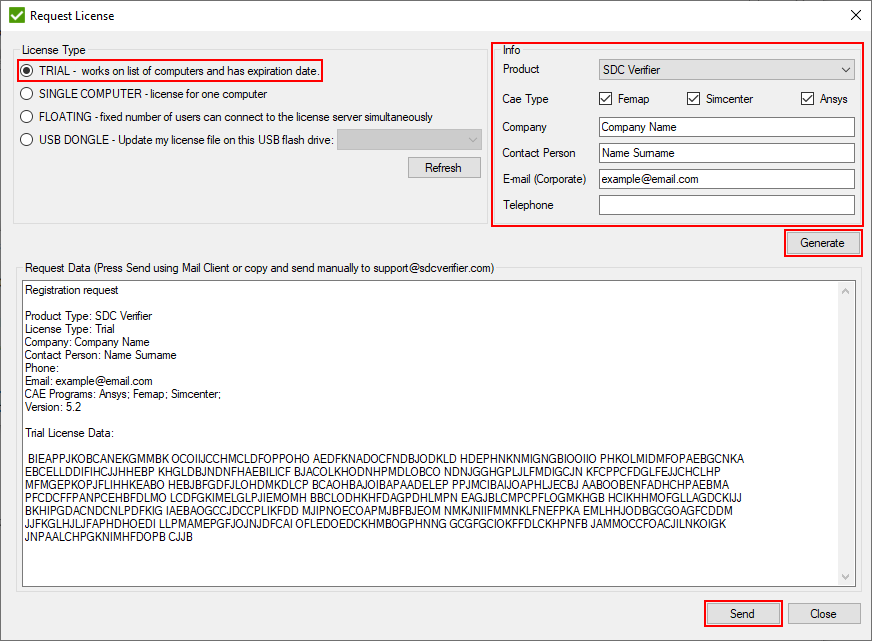The height and width of the screenshot is (641, 872).
Task: Click the Request Data scrollbar up arrow
Action: 845,291
